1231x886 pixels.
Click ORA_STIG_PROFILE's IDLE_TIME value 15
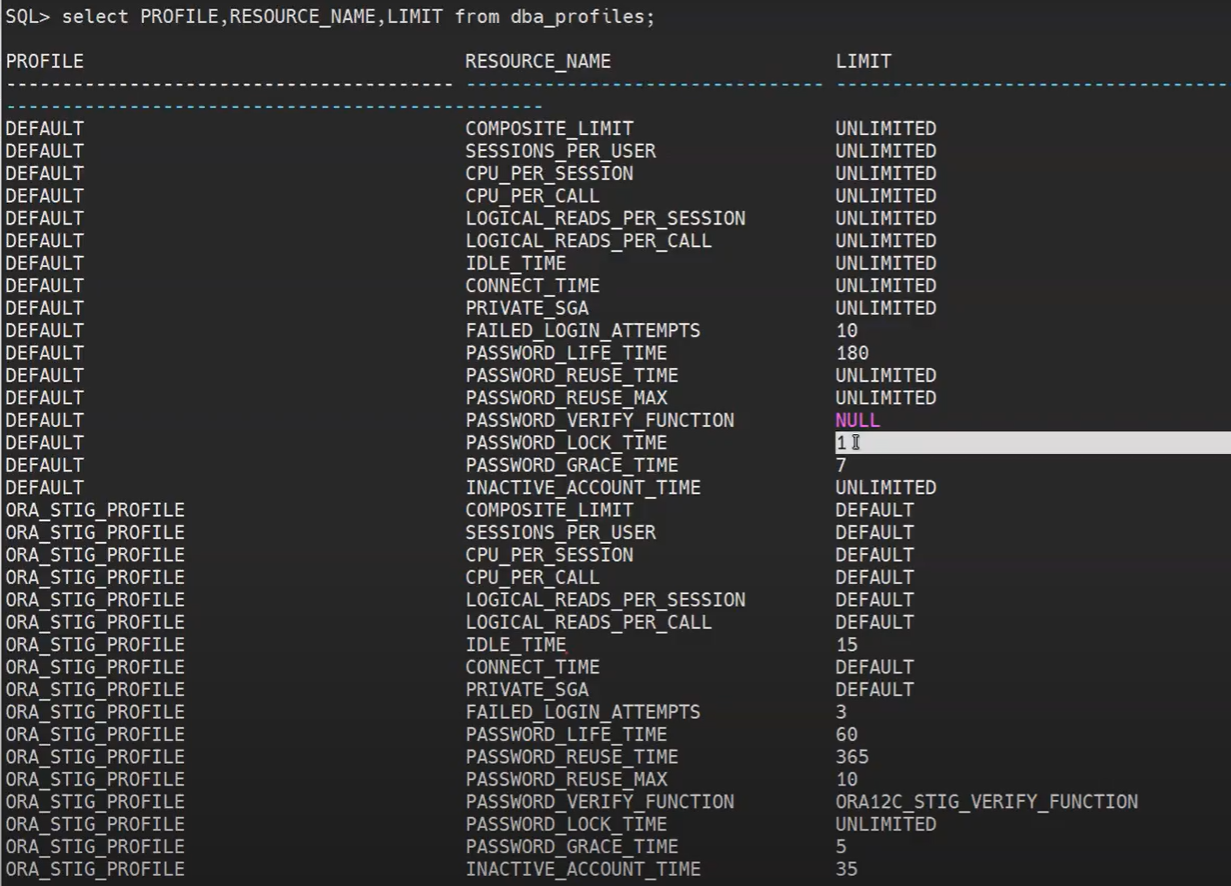(846, 645)
